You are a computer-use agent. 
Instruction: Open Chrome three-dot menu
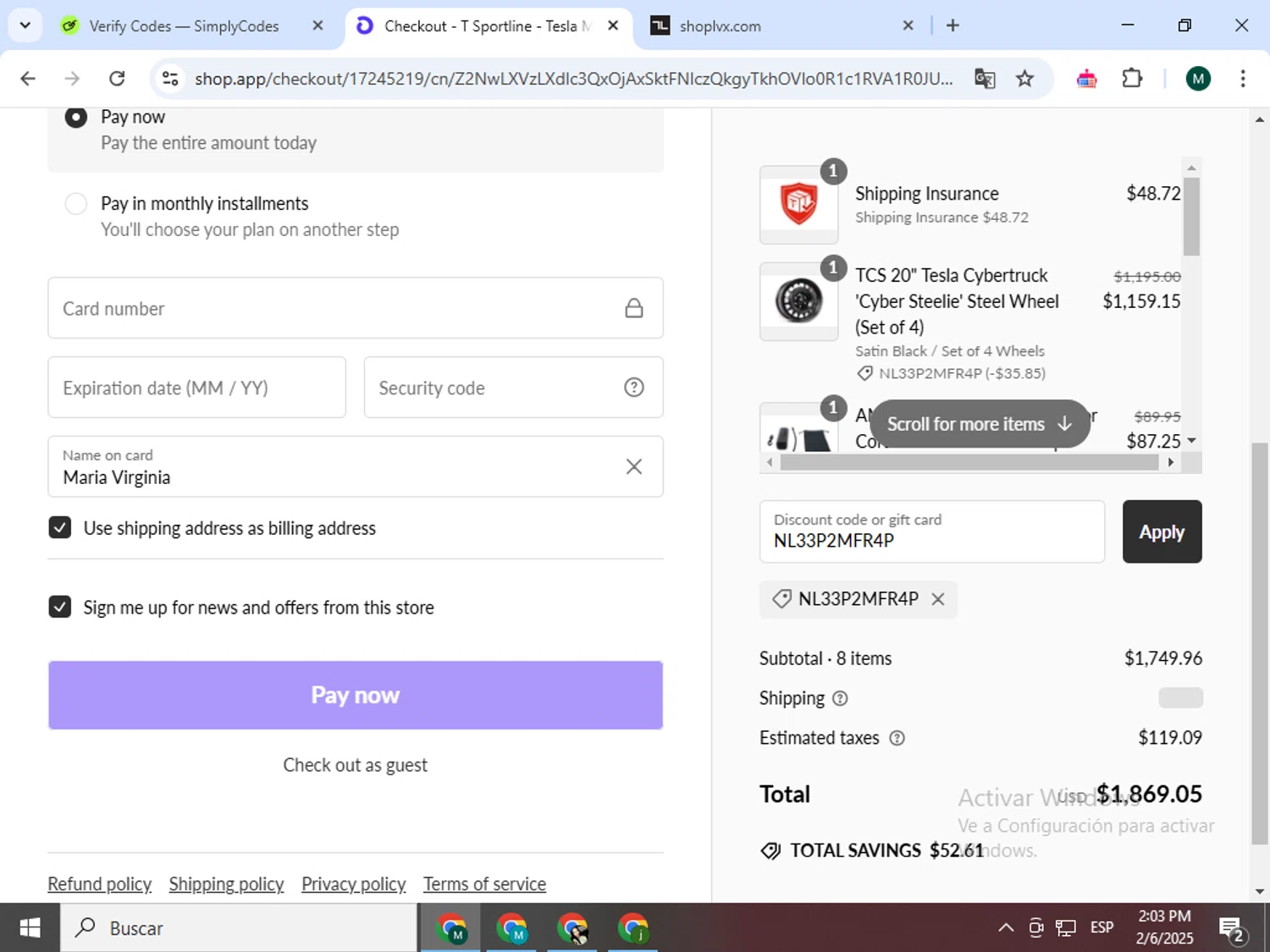(1243, 79)
